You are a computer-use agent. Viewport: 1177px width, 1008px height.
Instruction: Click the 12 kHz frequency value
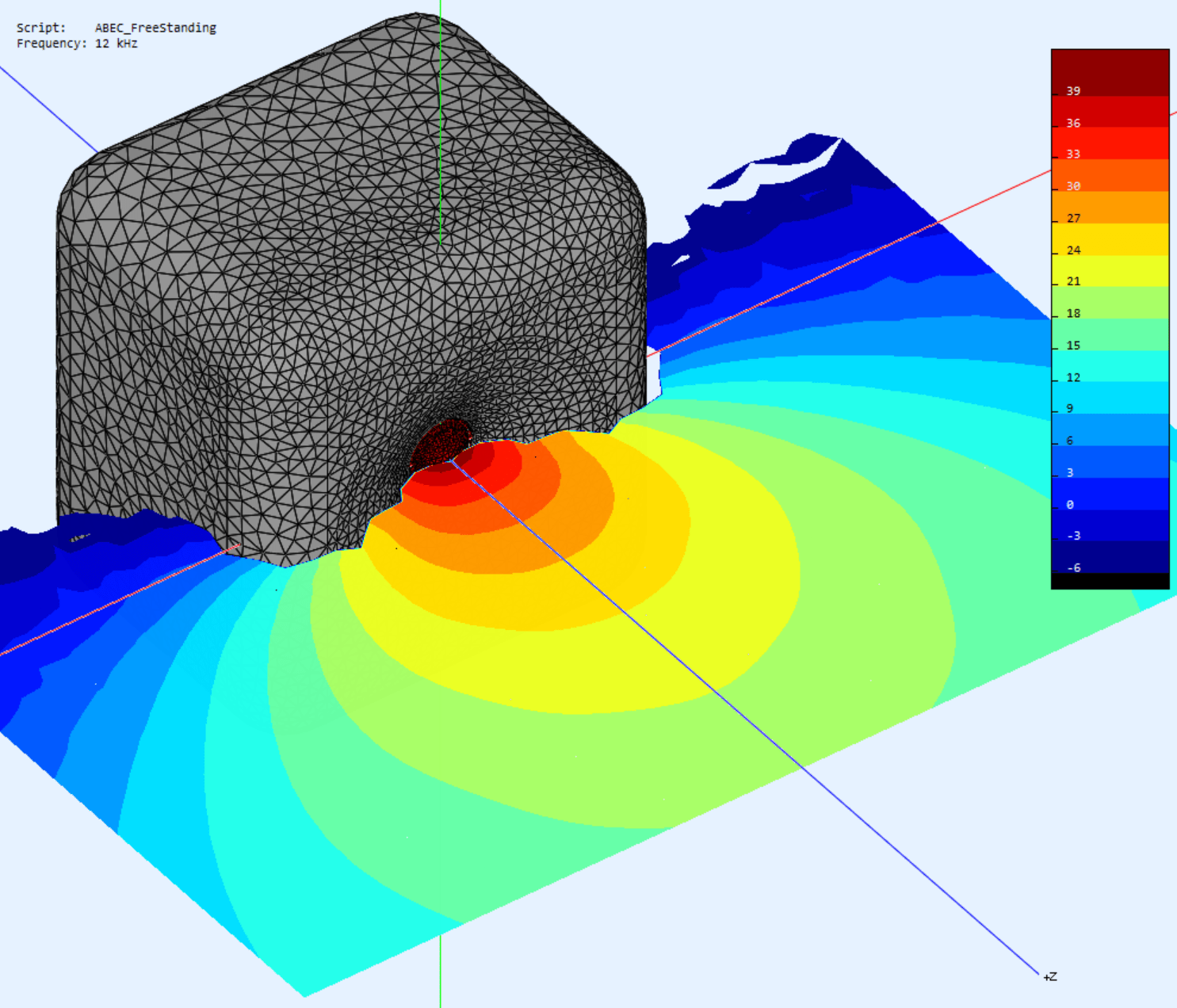point(117,44)
